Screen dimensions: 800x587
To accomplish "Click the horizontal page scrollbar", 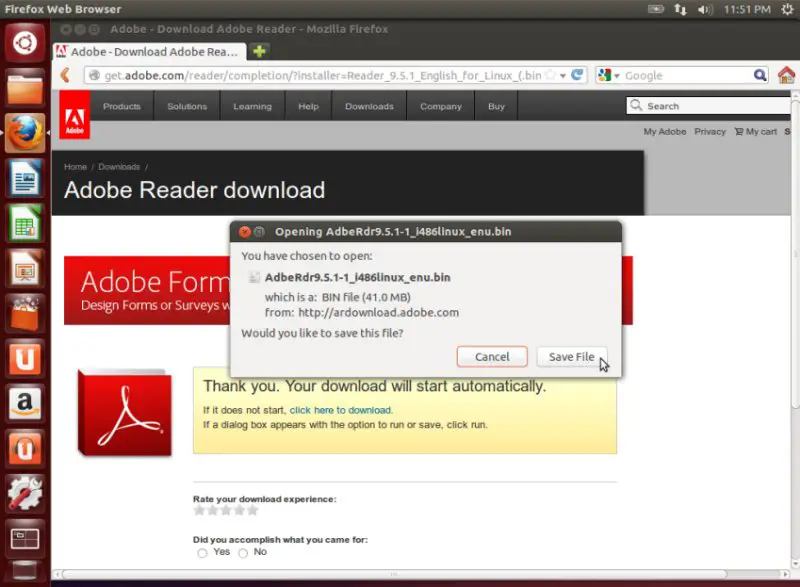I will 394,574.
